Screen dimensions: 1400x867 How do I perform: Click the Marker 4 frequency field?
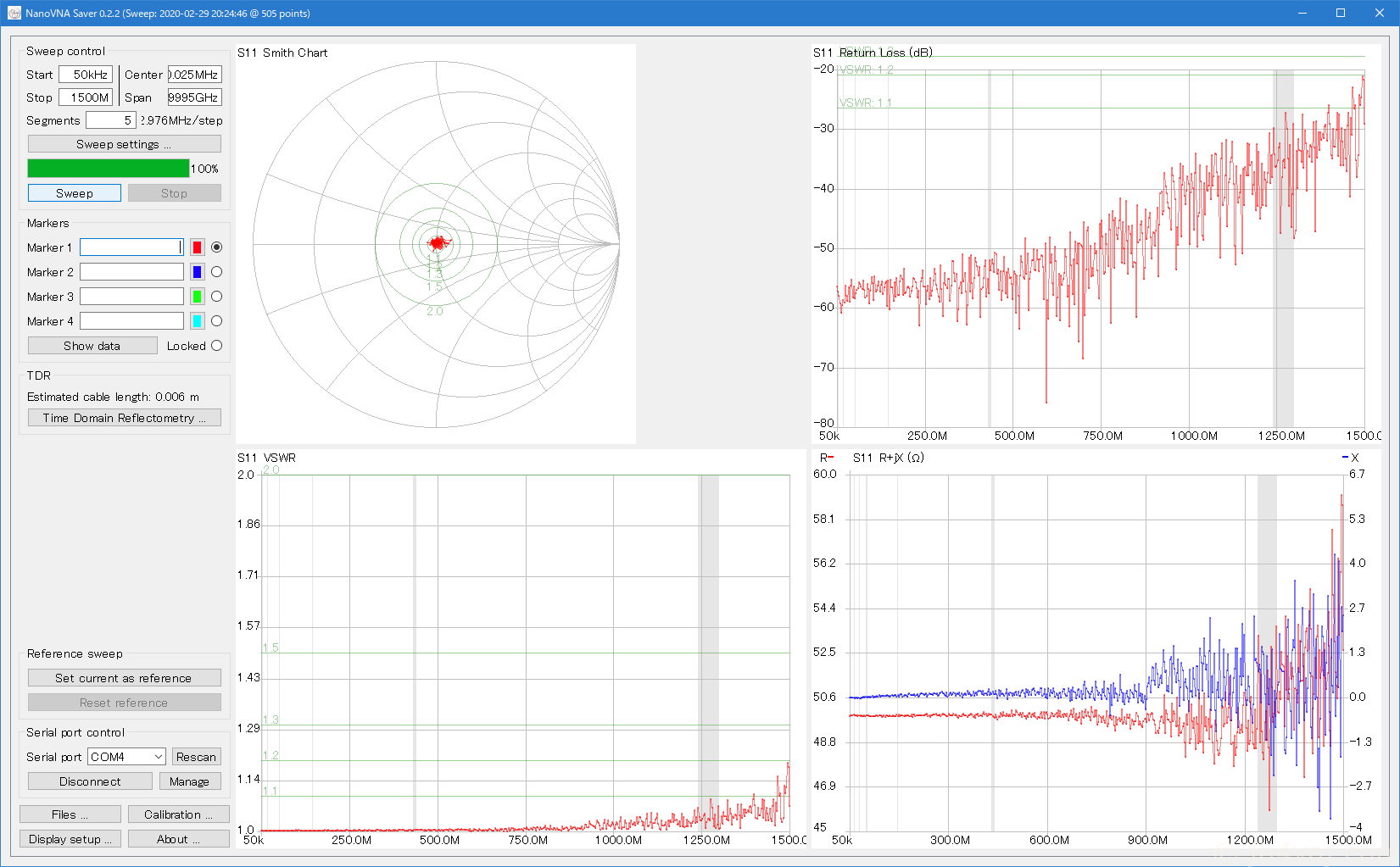pos(131,321)
